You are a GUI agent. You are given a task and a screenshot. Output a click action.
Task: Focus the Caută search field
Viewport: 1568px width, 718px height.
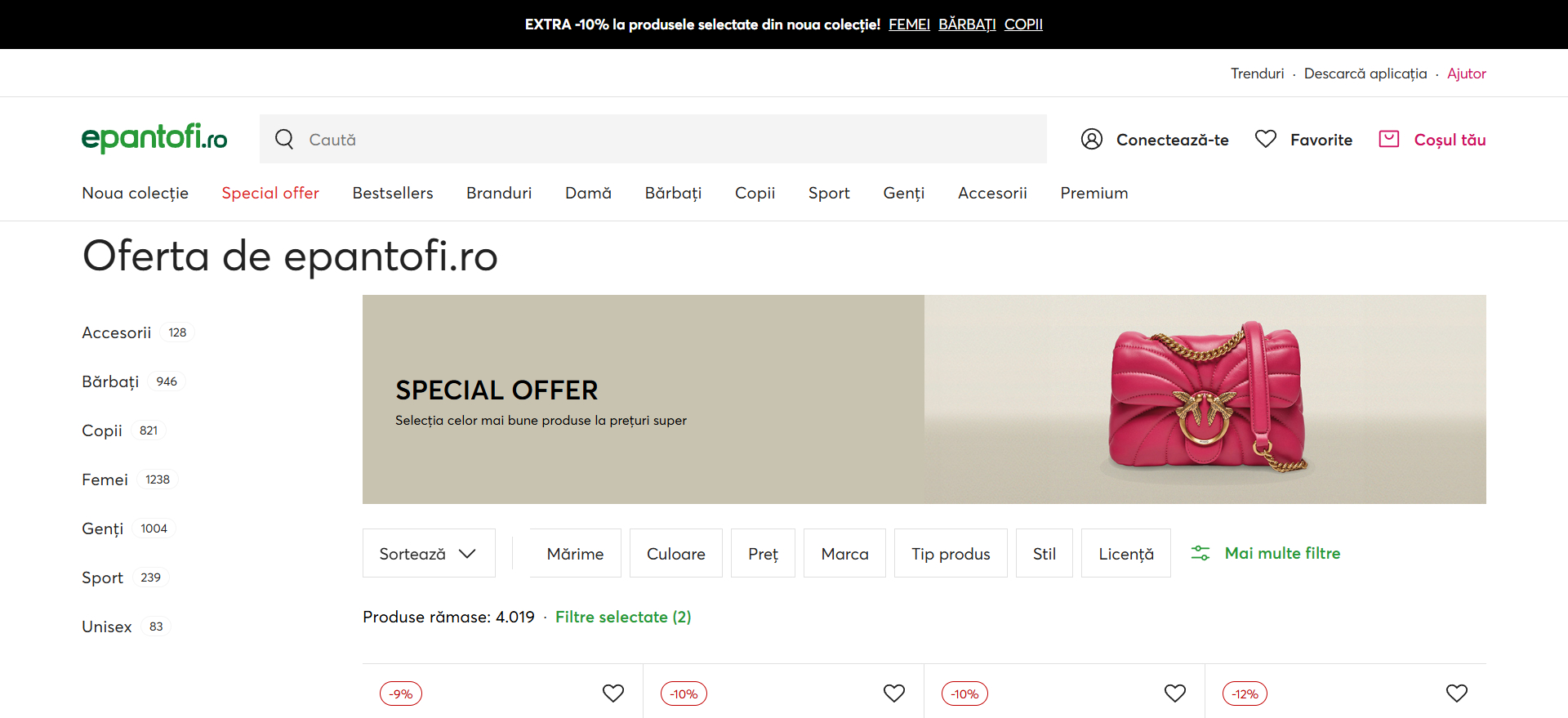pos(653,139)
